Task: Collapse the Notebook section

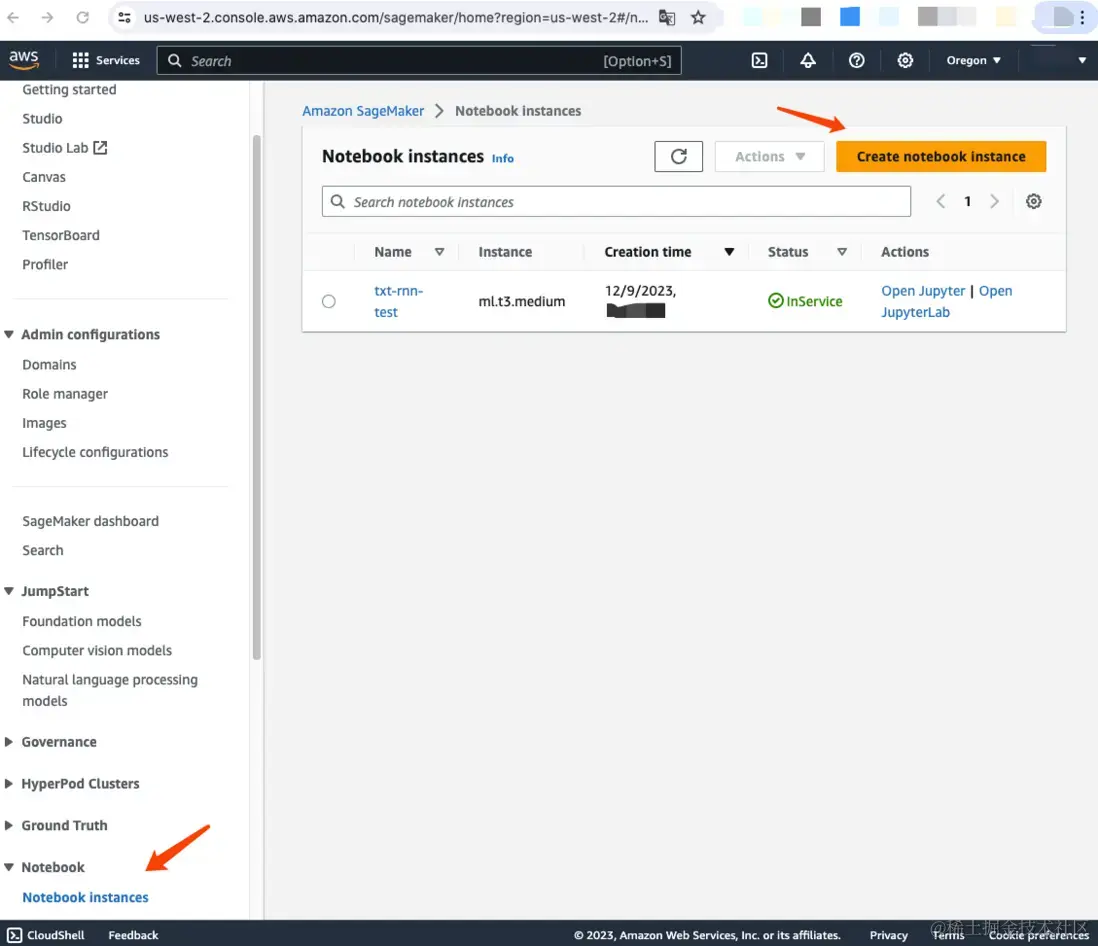Action: (9, 867)
